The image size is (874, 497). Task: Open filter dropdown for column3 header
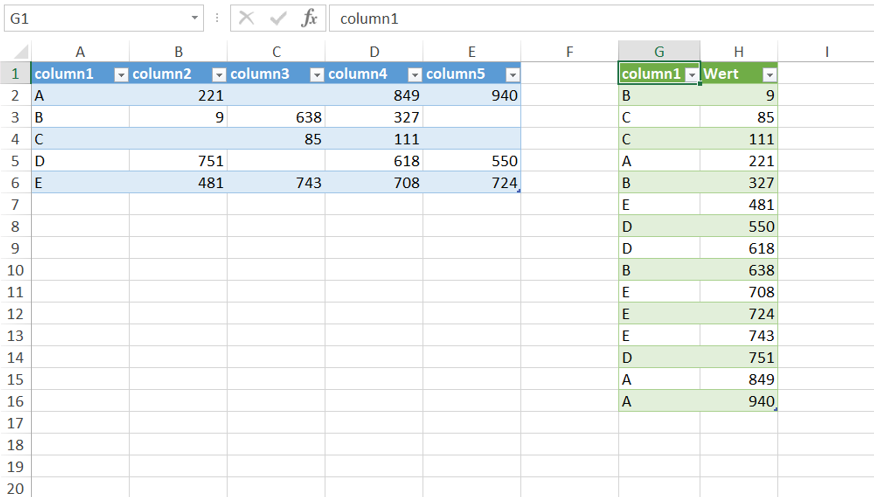tap(317, 74)
